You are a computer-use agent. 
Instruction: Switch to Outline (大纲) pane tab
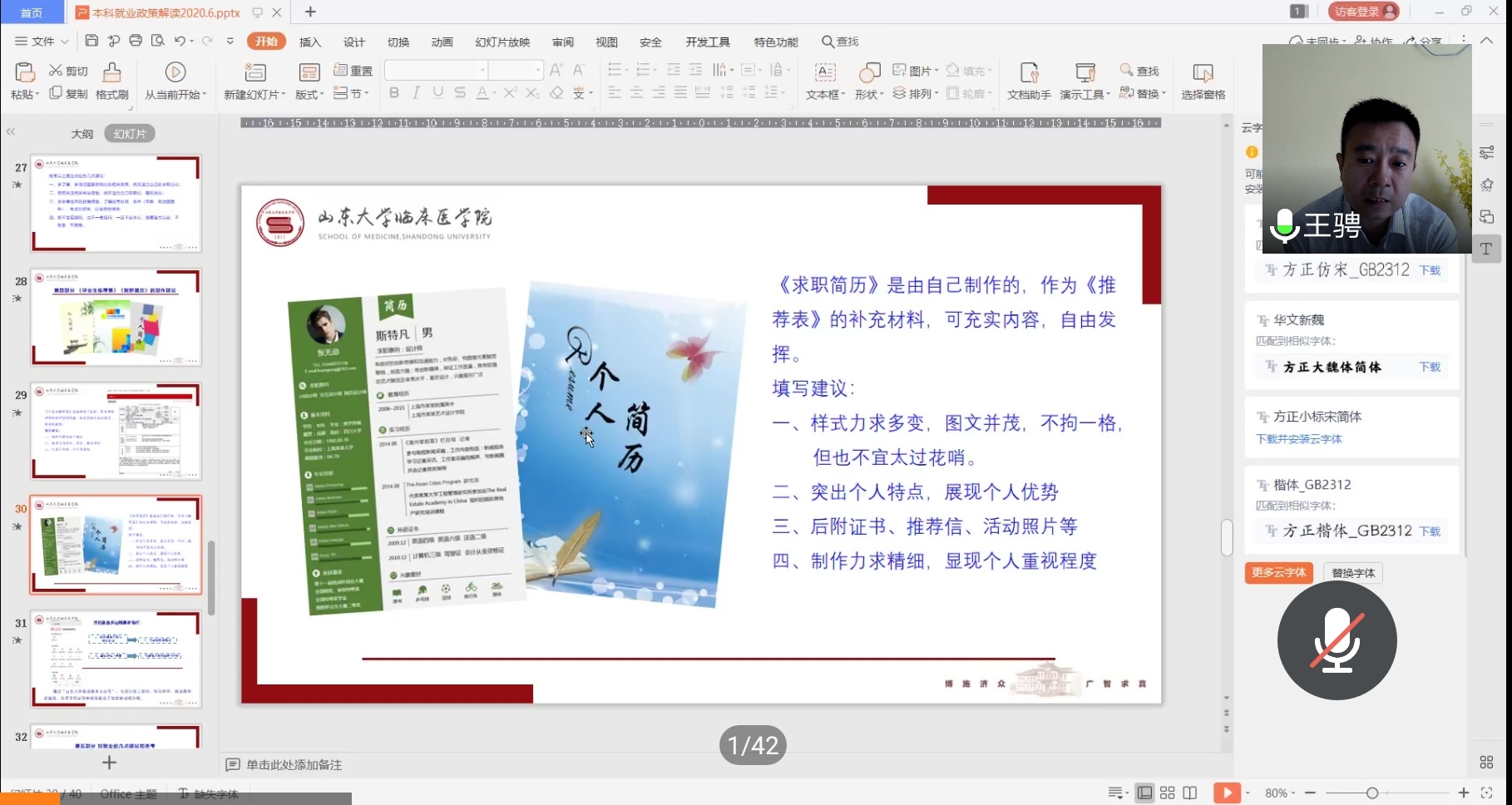tap(82, 134)
